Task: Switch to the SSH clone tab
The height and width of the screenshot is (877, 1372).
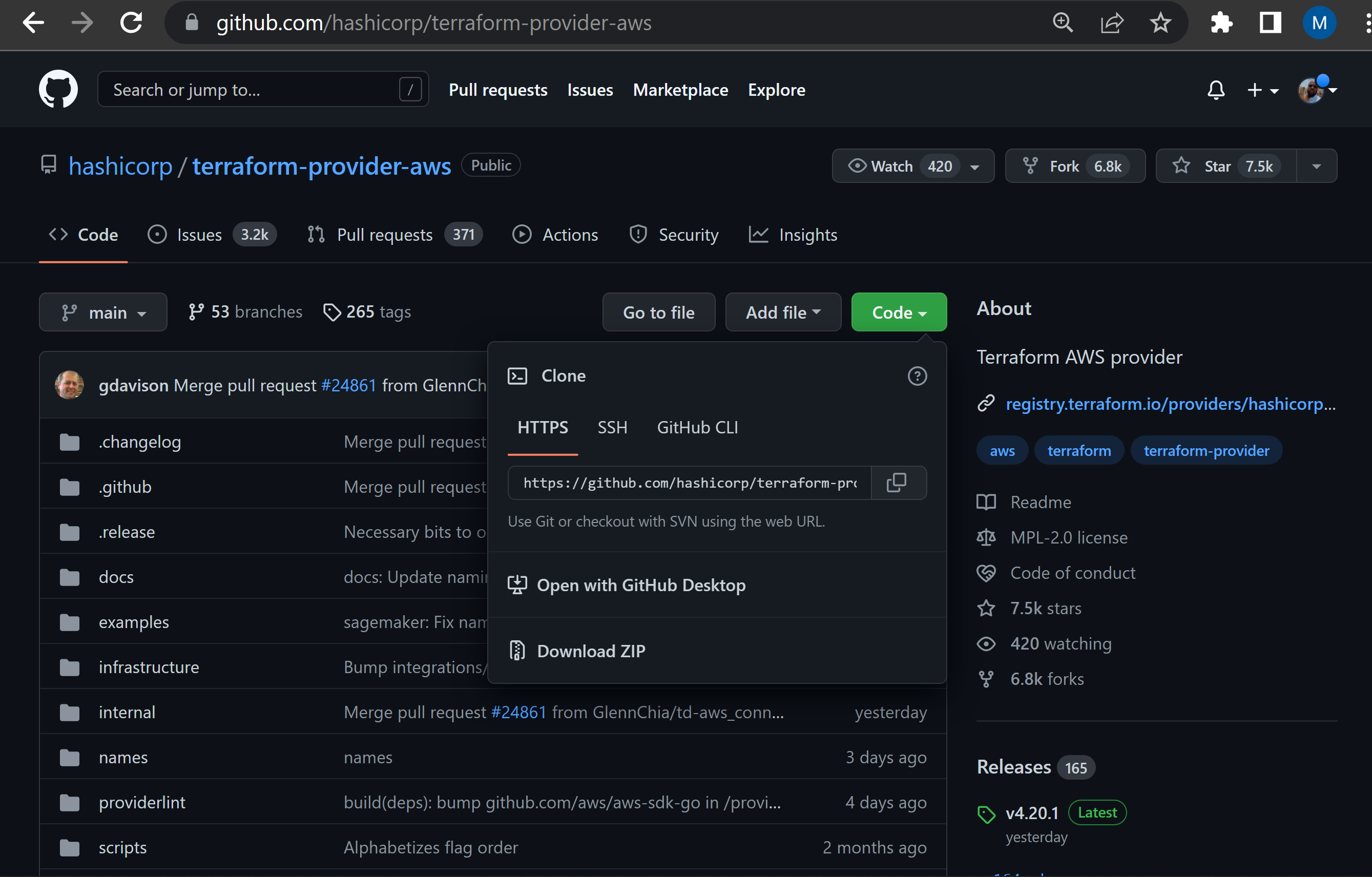Action: 613,427
